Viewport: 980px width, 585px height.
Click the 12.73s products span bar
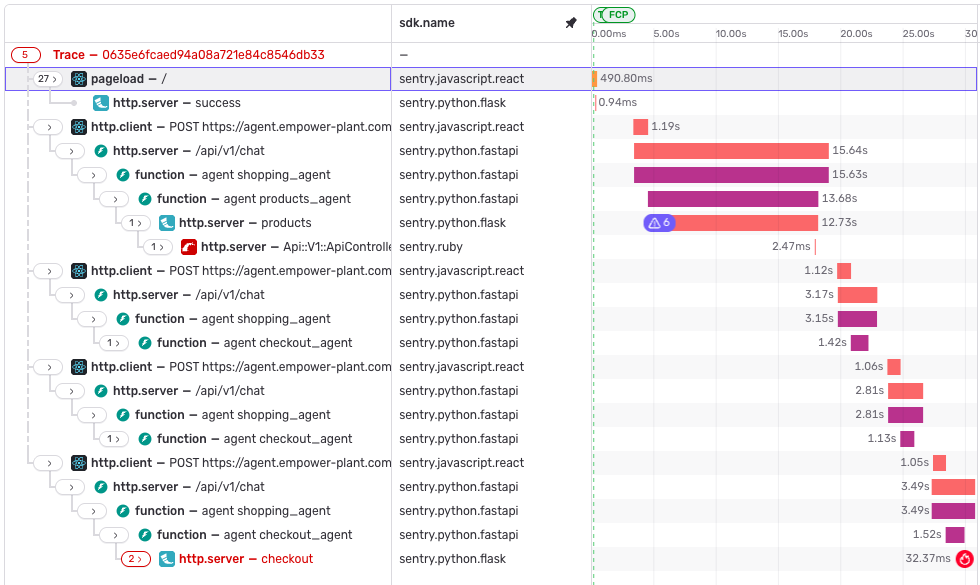click(744, 222)
